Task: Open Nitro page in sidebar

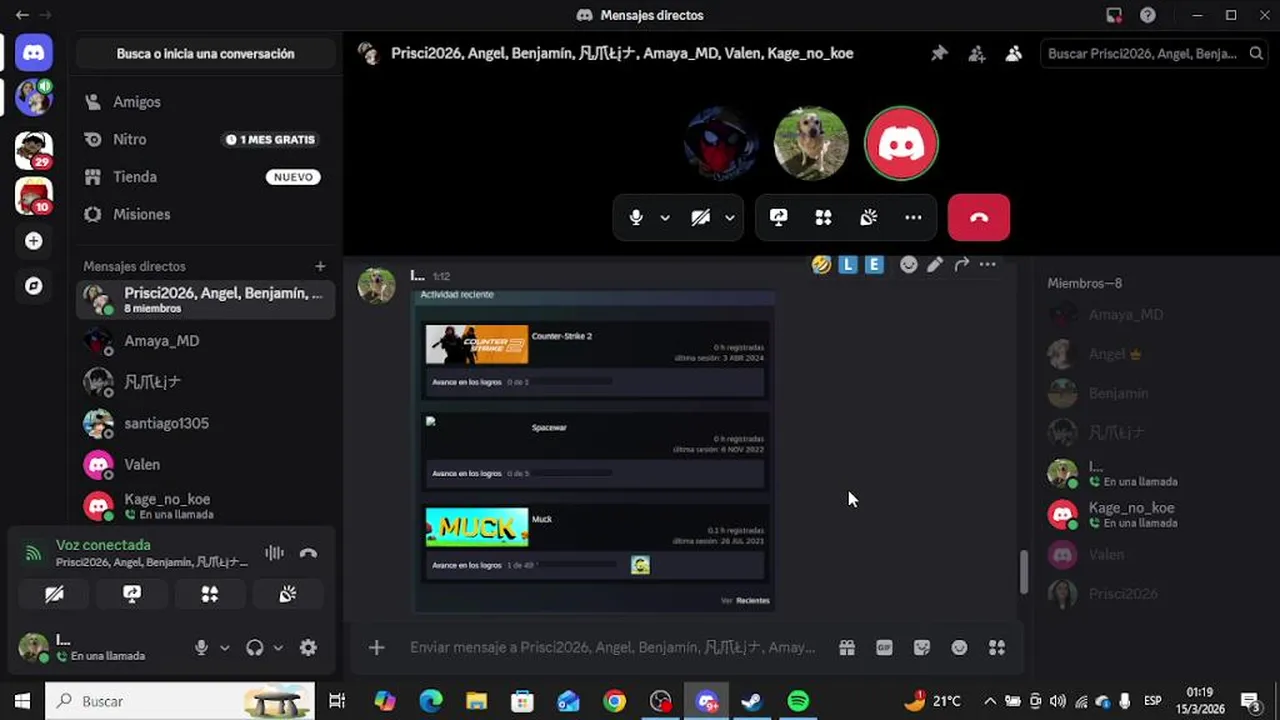Action: click(205, 140)
